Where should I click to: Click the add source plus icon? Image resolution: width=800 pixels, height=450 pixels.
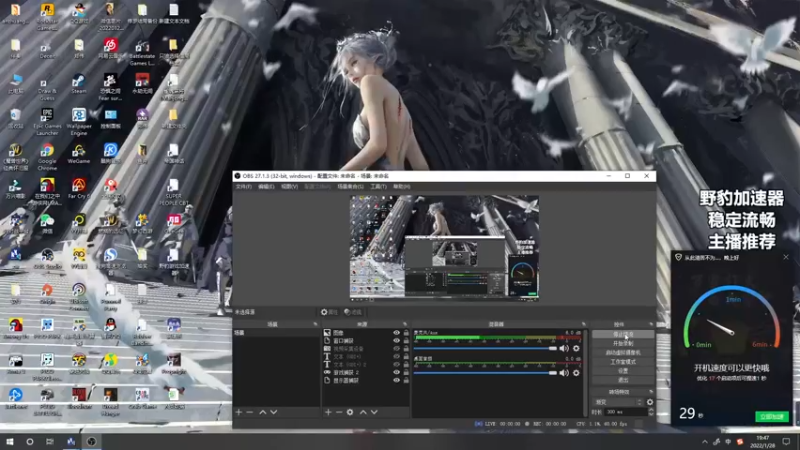point(327,412)
